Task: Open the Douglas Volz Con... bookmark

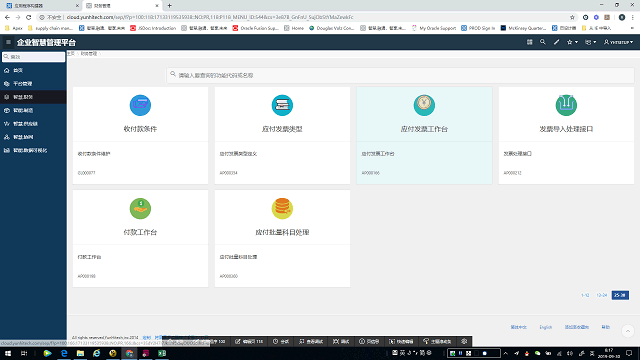Action: point(331,28)
